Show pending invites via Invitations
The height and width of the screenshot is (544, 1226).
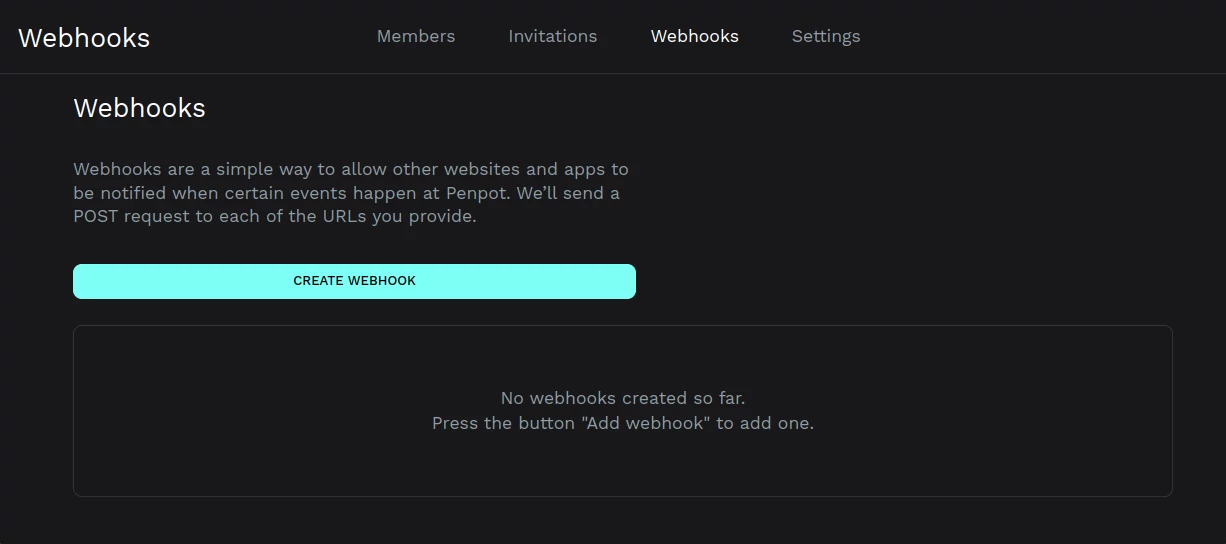pyautogui.click(x=552, y=36)
